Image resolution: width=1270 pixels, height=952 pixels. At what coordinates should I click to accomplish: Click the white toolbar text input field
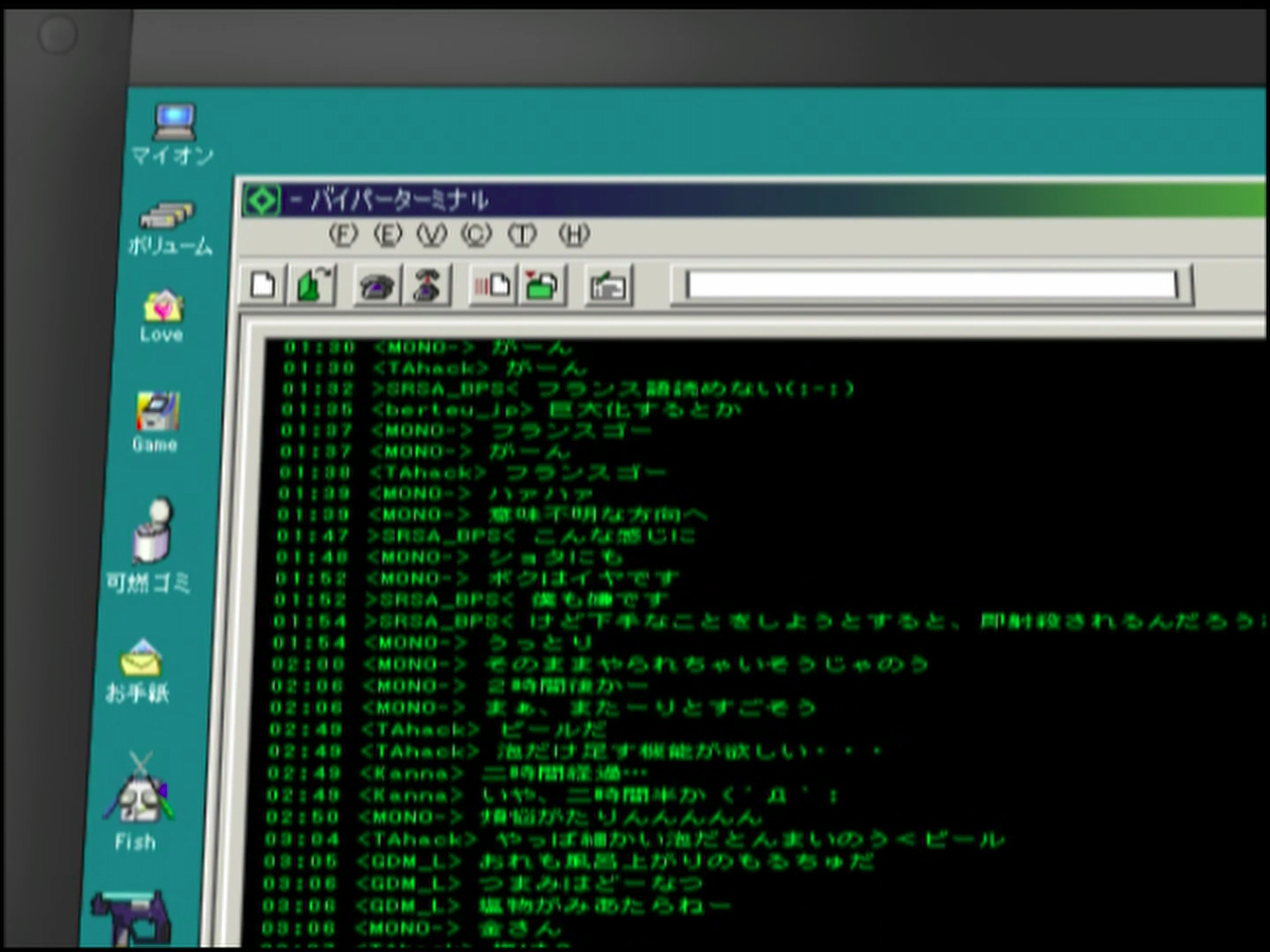coord(930,285)
